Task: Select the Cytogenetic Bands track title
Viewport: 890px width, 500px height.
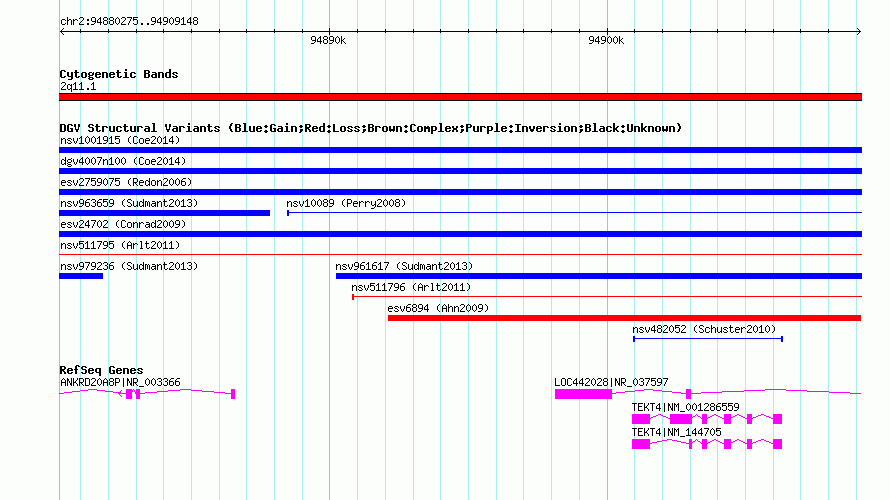Action: click(119, 74)
